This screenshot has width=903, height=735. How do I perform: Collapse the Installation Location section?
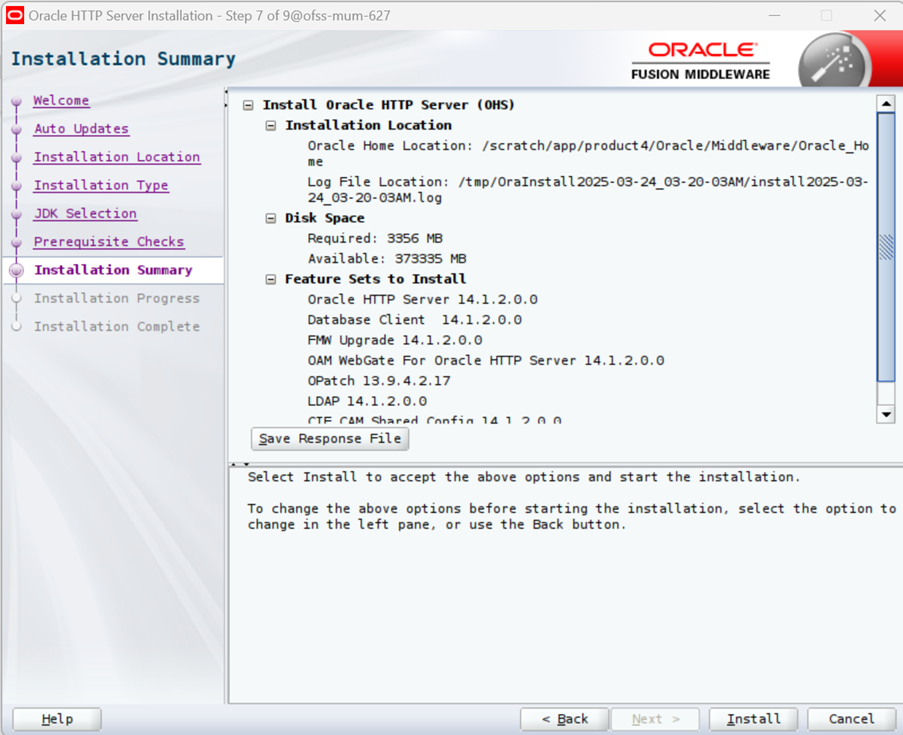tap(271, 126)
